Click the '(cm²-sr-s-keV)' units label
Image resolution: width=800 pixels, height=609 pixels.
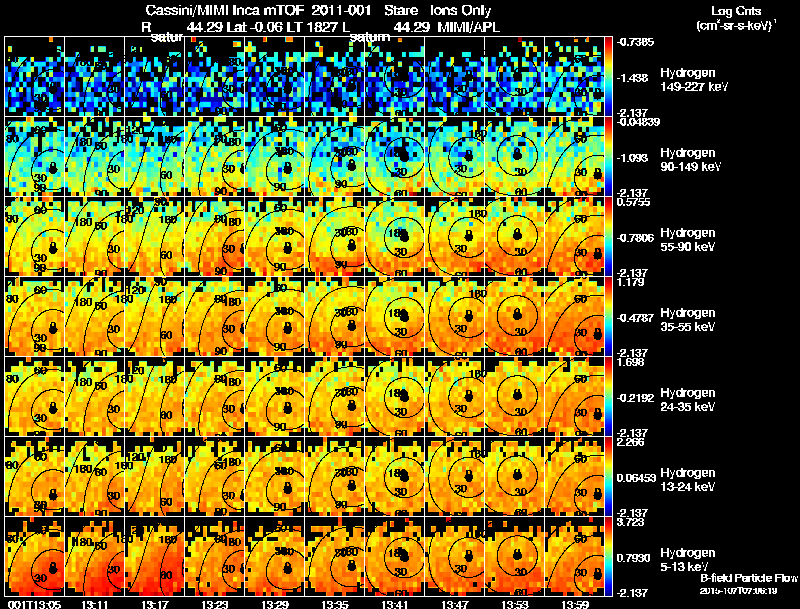pos(736,24)
